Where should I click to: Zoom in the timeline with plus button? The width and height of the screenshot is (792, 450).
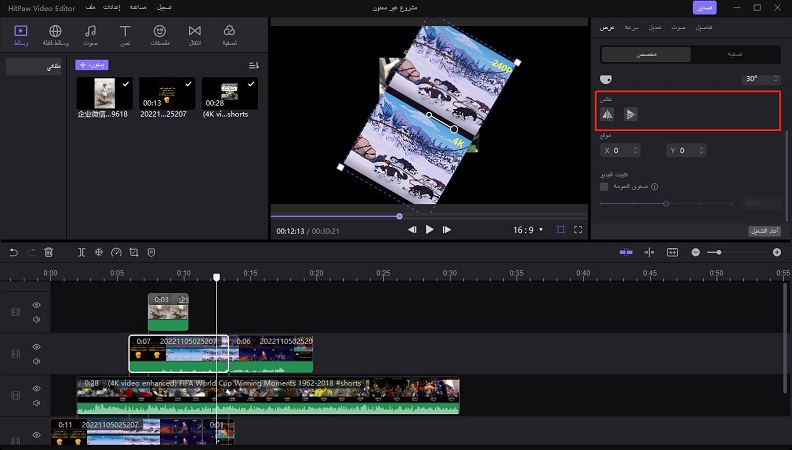click(x=777, y=252)
